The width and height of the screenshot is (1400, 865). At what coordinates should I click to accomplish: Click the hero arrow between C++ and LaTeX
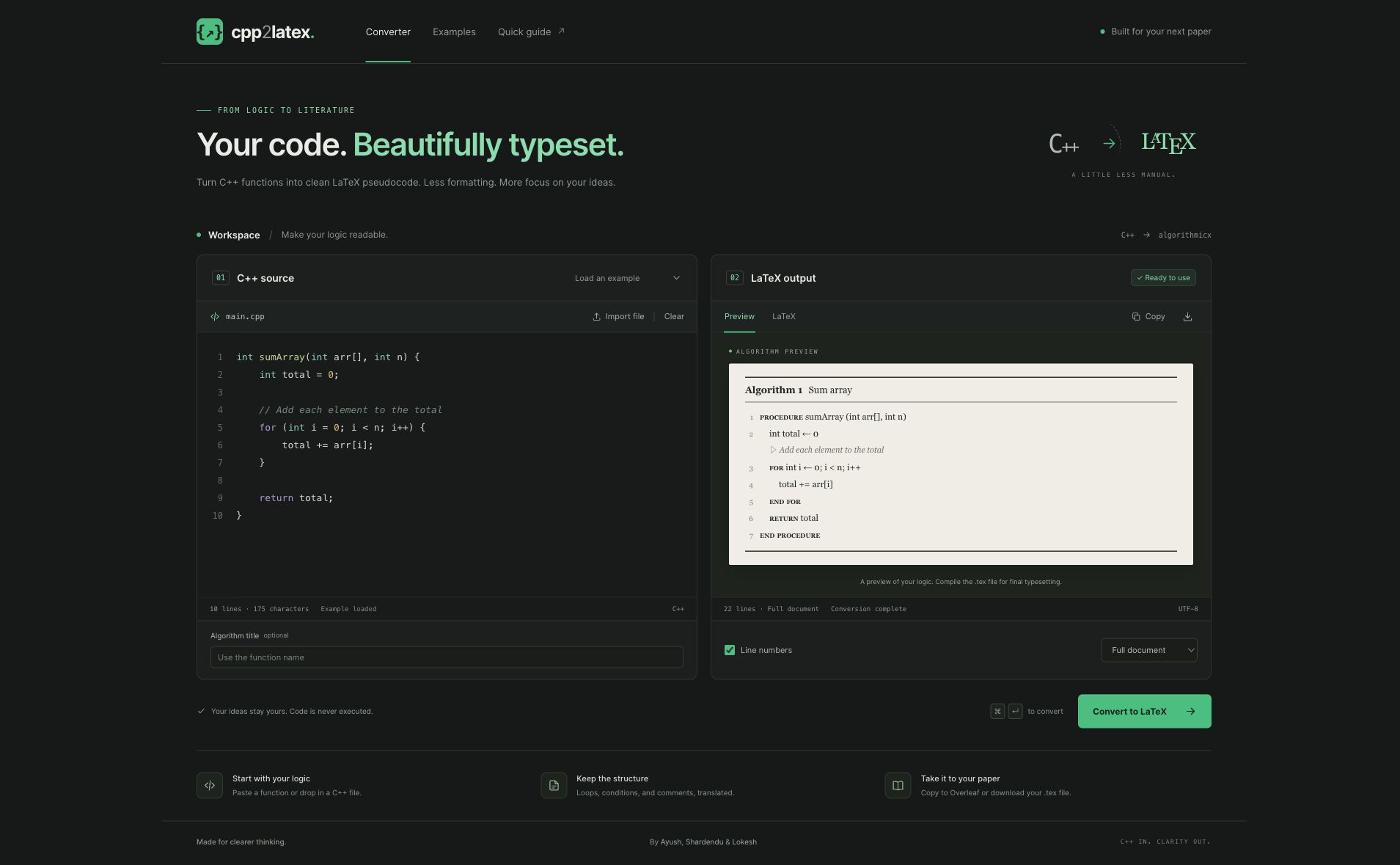1110,143
